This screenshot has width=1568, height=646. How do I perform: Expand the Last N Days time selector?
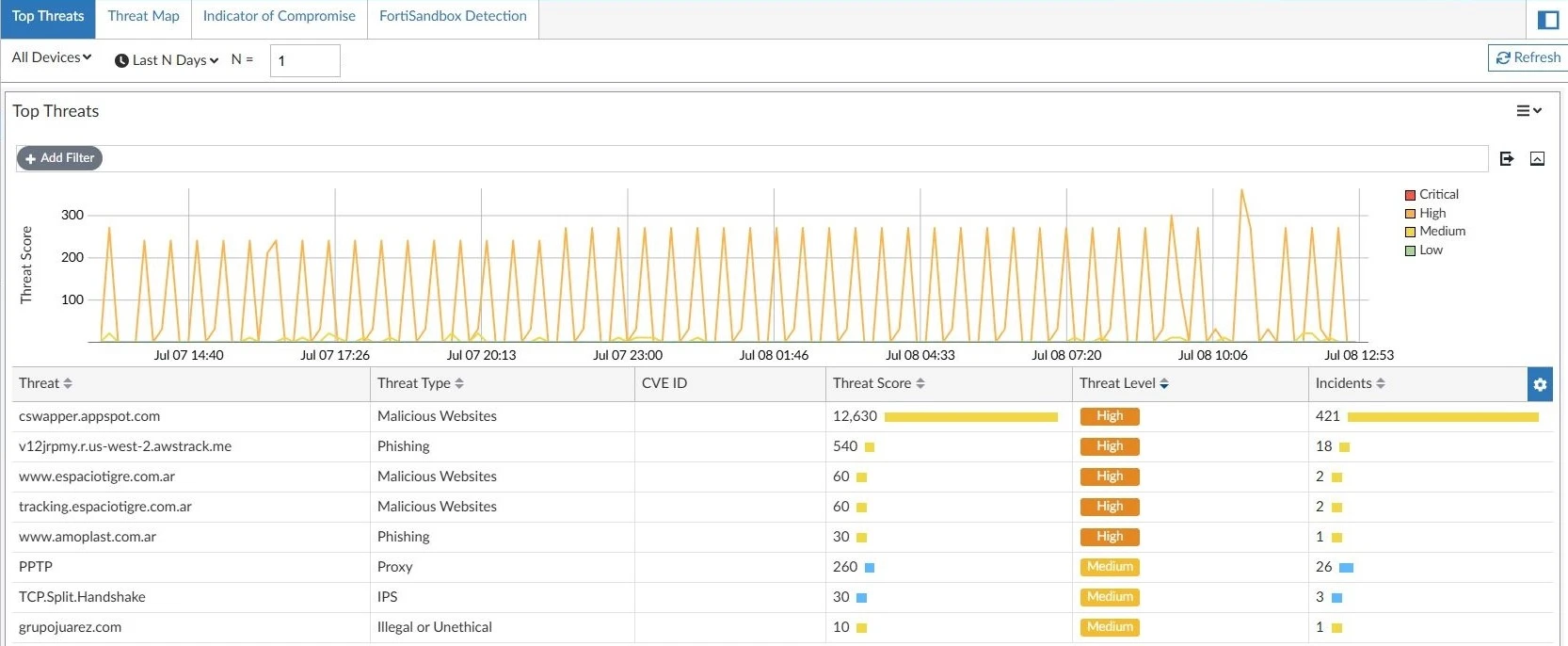[168, 60]
